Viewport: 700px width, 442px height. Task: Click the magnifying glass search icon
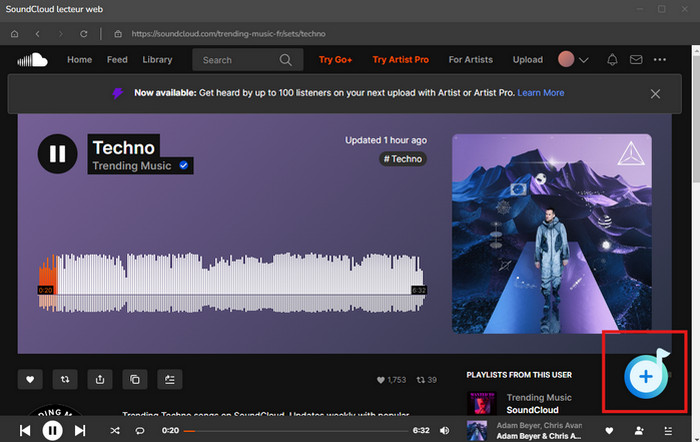click(x=286, y=60)
